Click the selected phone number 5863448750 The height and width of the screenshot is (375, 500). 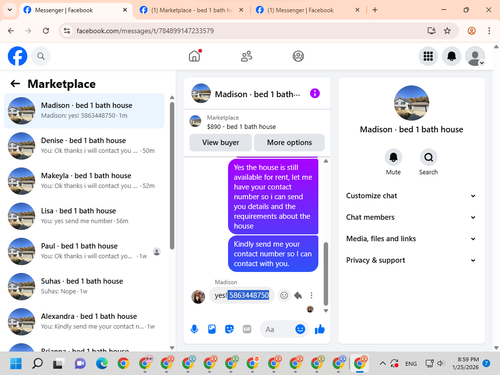coord(249,295)
